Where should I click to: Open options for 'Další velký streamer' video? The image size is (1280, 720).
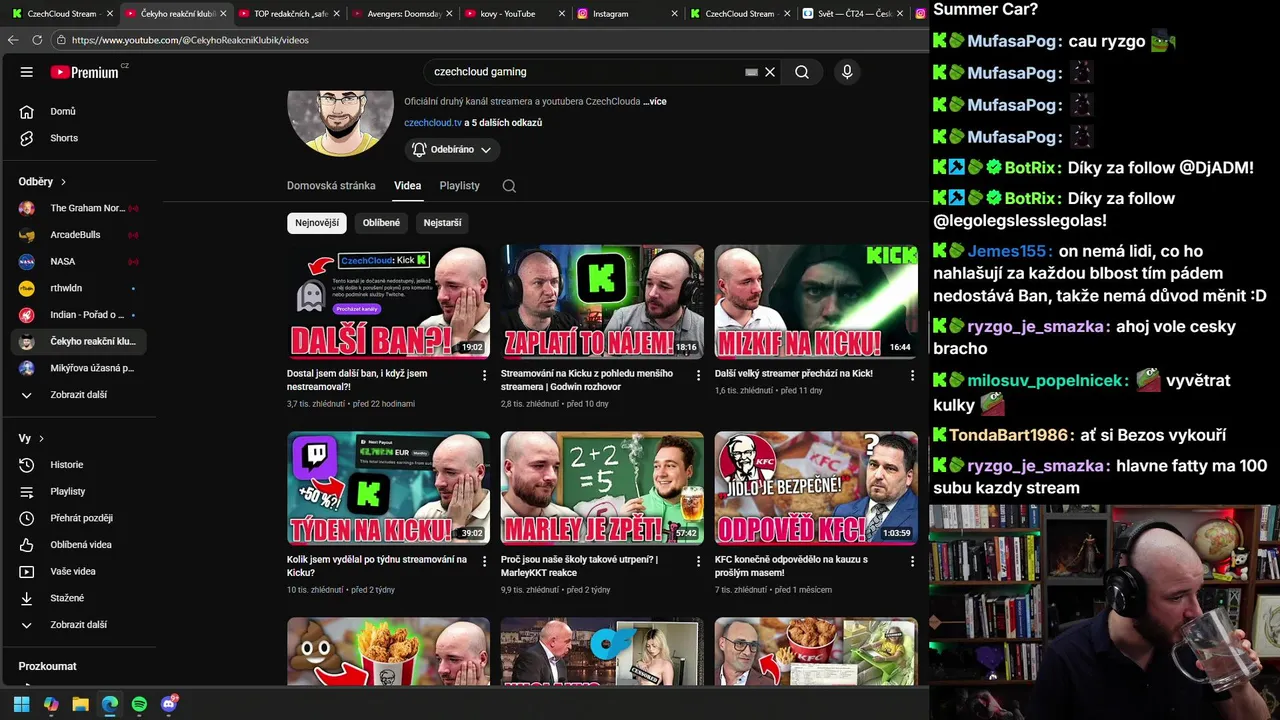point(912,375)
